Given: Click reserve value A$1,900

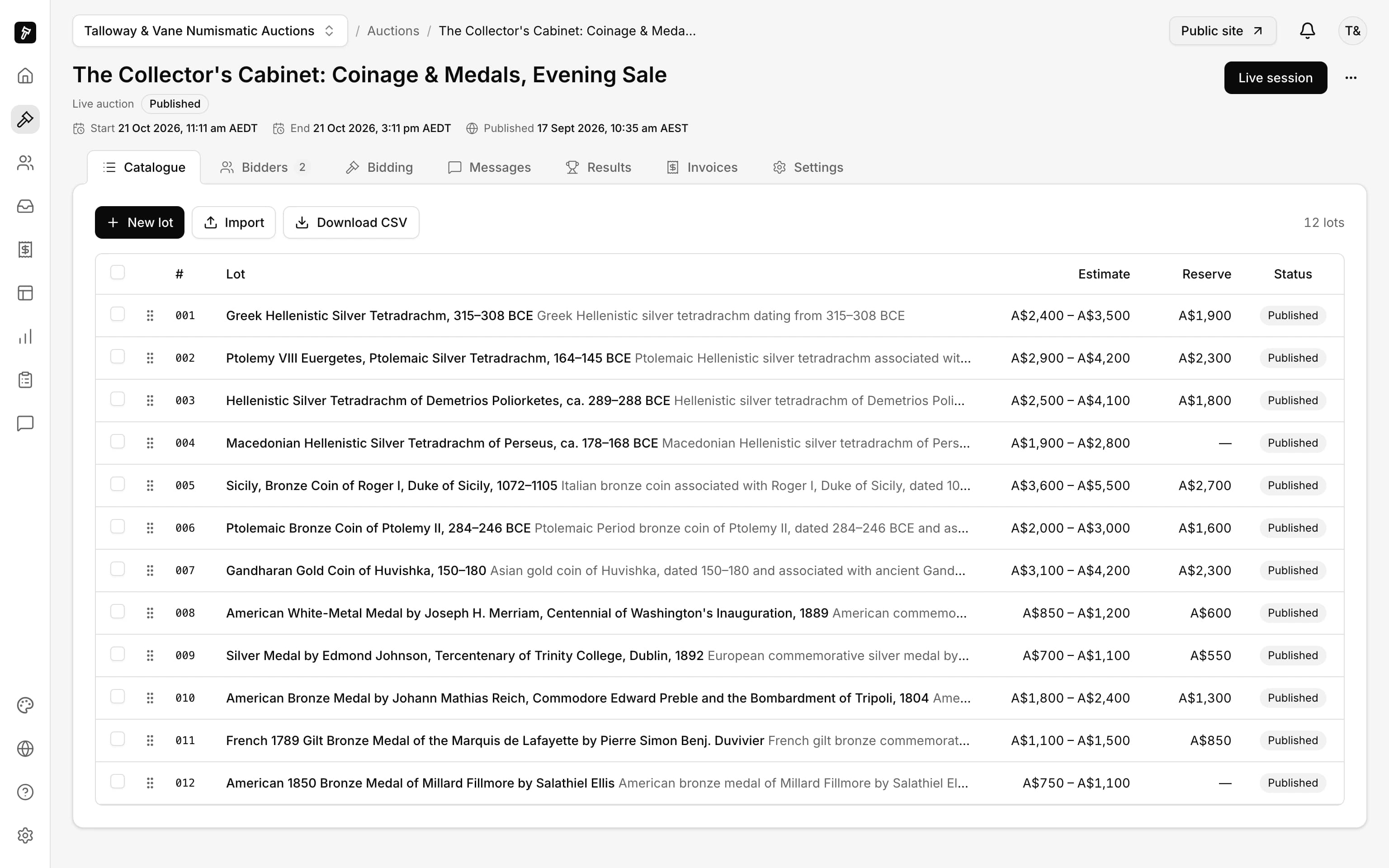Looking at the screenshot, I should tap(1205, 316).
